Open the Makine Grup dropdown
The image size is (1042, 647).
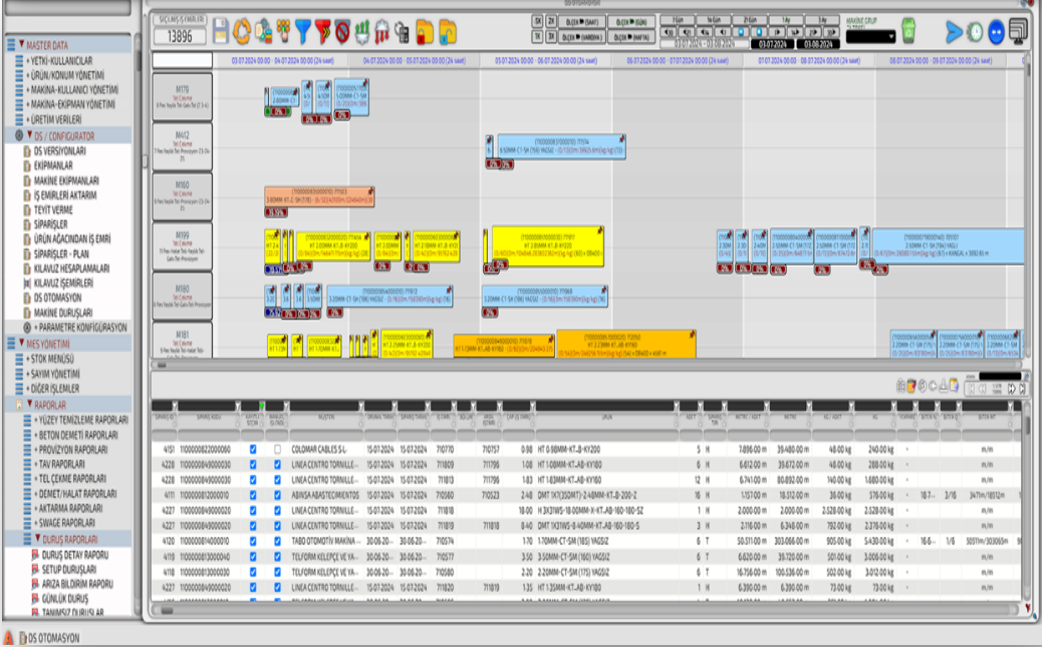tap(870, 37)
